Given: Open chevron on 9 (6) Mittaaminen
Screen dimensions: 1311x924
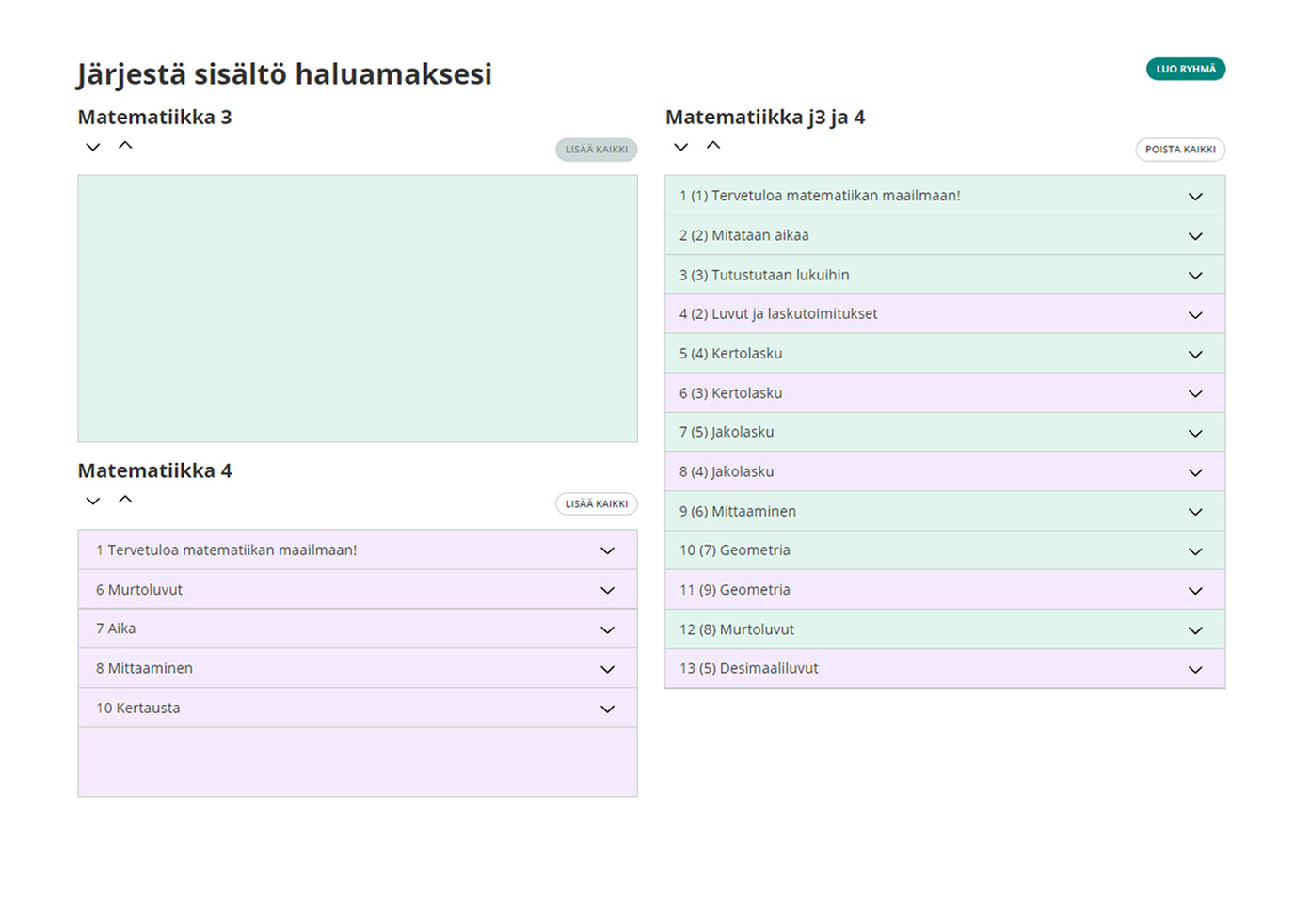Looking at the screenshot, I should pyautogui.click(x=1195, y=512).
